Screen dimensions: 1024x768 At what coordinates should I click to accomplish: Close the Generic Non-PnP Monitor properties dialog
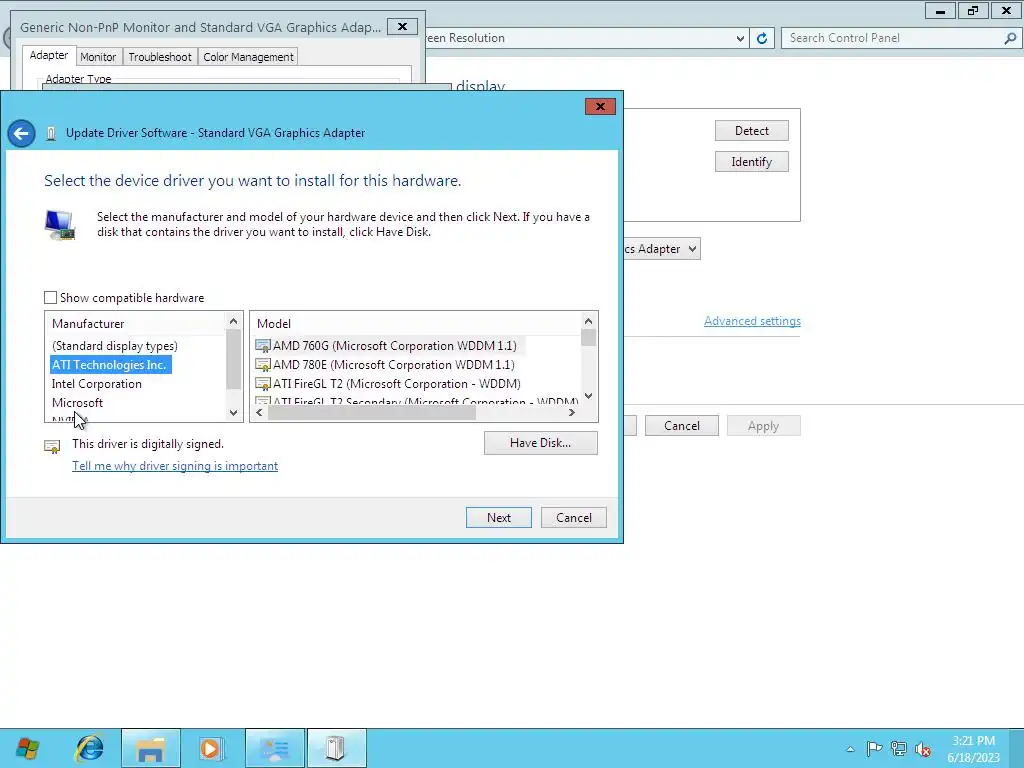pos(402,27)
